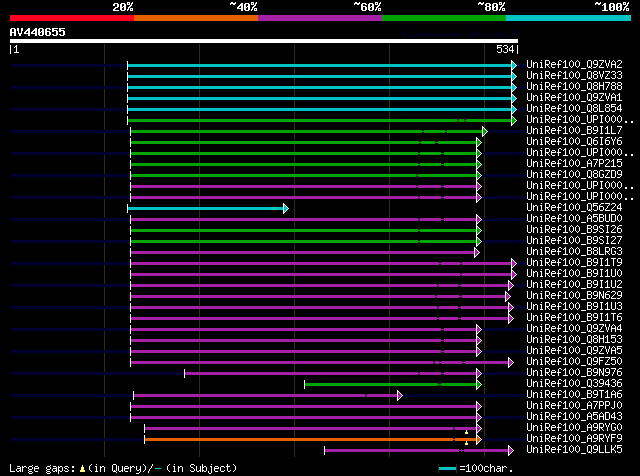Screen dimensions: 640x476
Task: Click the arrowhead ending the Q9FZ50 alignment
Action: [511, 363]
